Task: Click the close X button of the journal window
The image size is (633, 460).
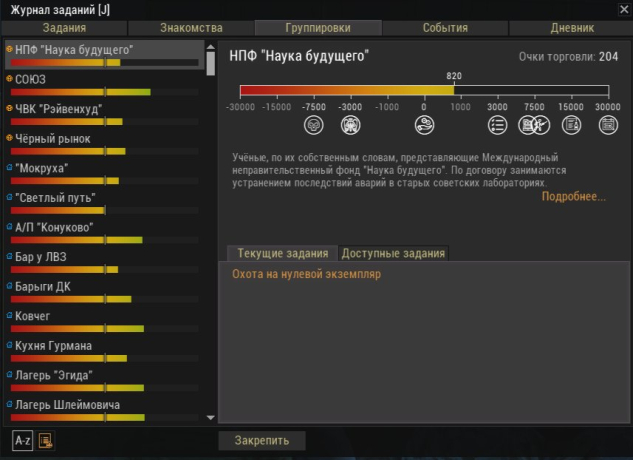Action: point(621,9)
